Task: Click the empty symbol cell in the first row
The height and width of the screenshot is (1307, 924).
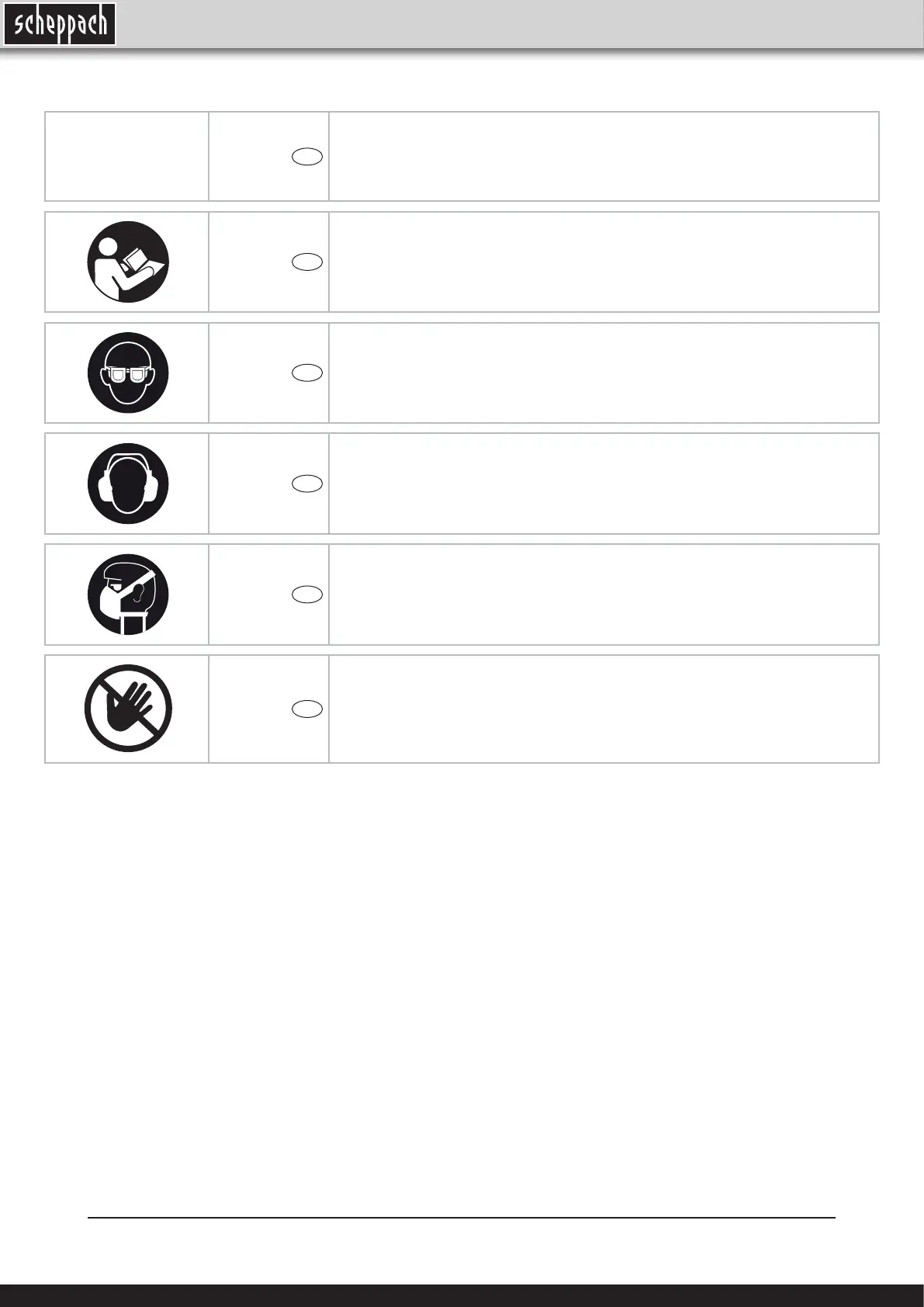Action: coord(127,156)
